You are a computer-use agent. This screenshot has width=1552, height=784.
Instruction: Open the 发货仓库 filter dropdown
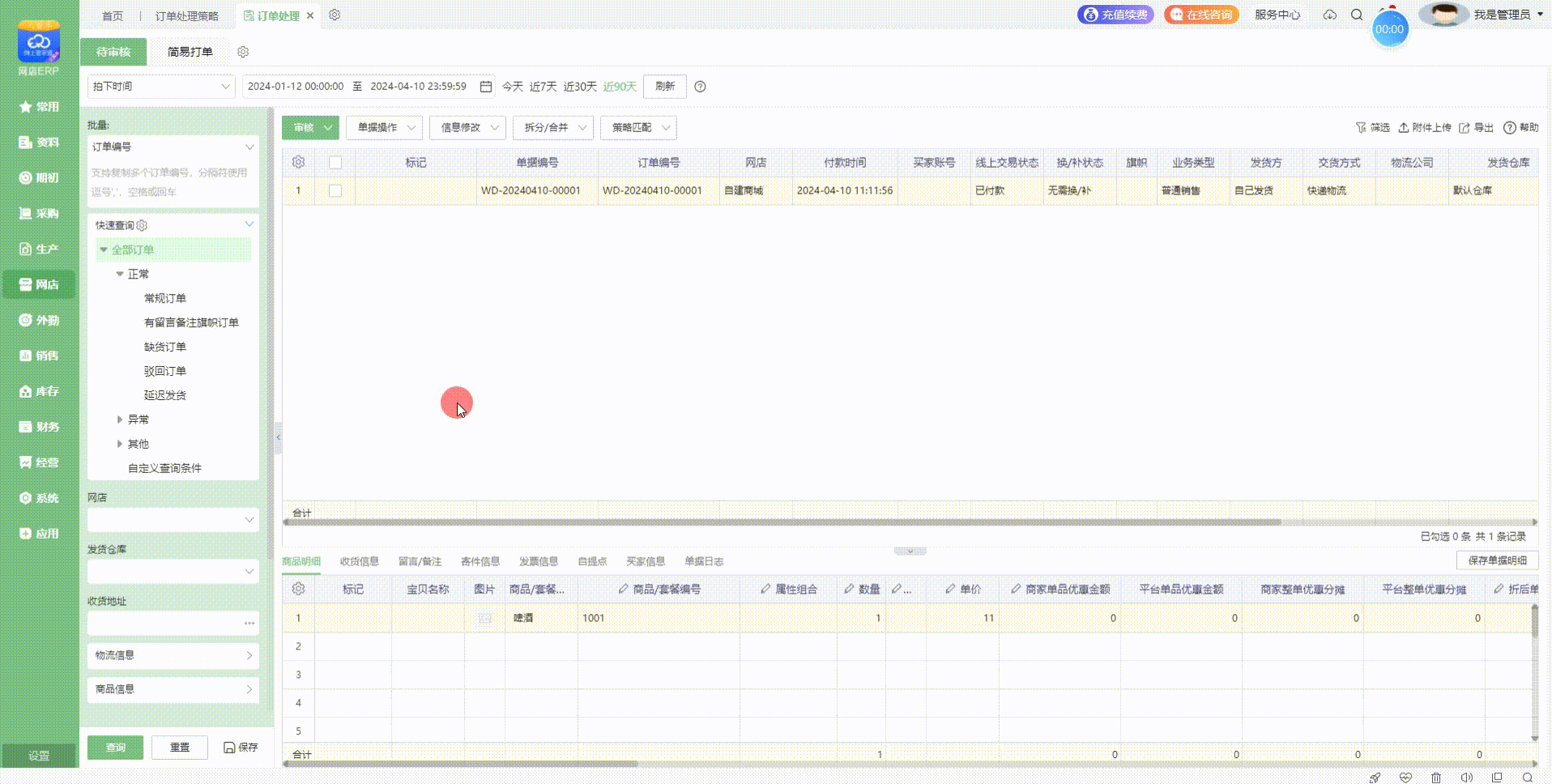click(x=173, y=572)
